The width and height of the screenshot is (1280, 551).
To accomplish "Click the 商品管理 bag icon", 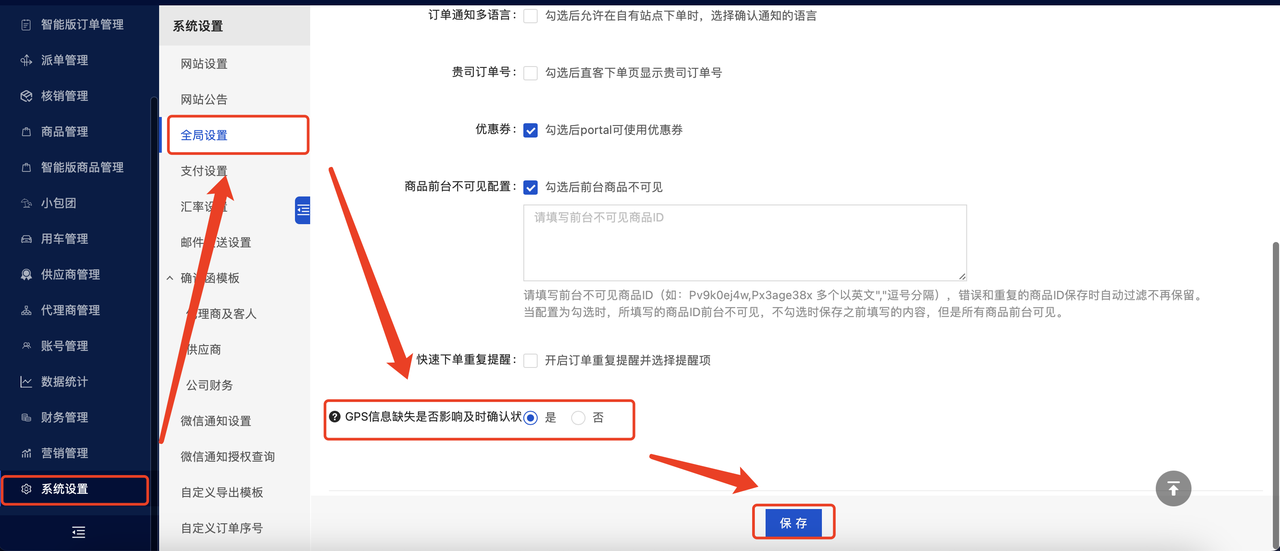I will point(27,132).
